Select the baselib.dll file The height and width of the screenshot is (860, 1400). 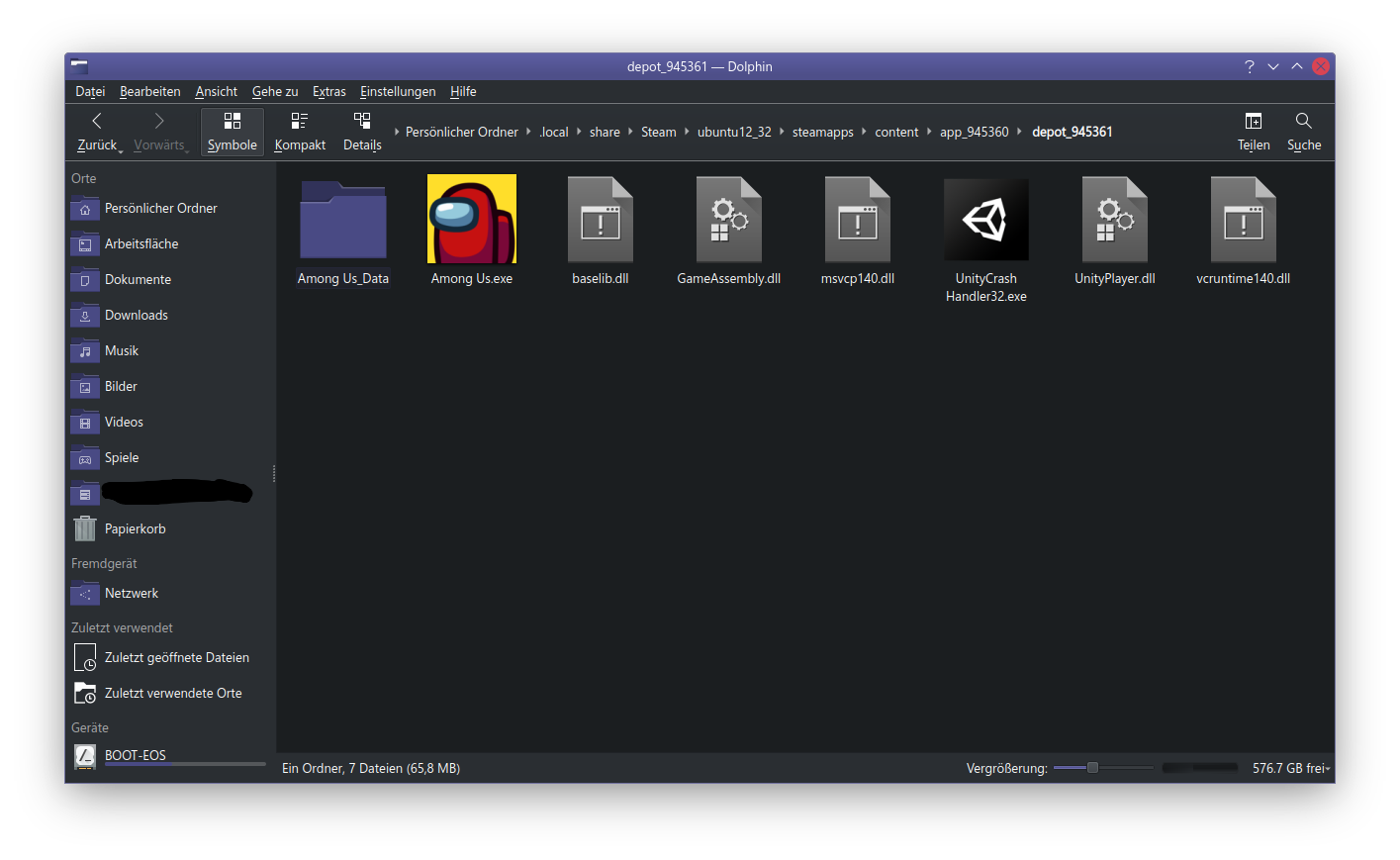(601, 232)
